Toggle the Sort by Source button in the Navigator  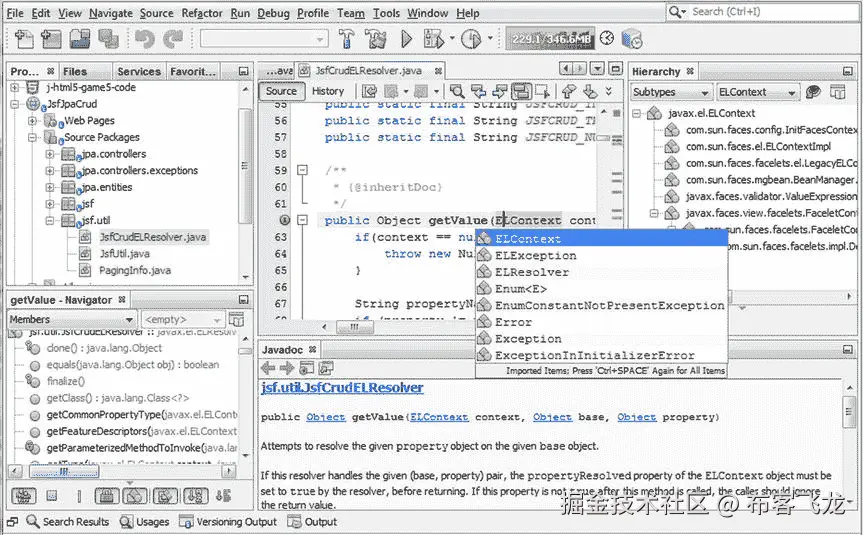coord(223,496)
